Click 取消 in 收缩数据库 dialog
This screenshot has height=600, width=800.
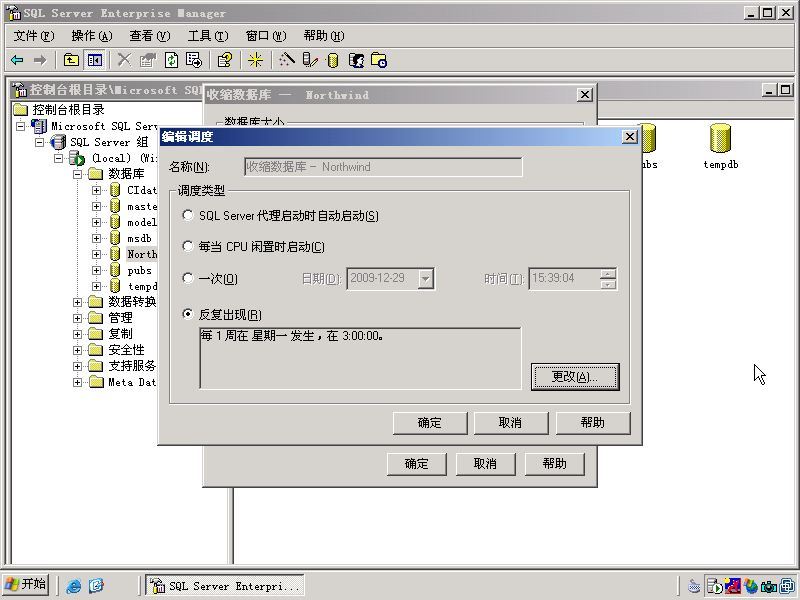click(485, 464)
